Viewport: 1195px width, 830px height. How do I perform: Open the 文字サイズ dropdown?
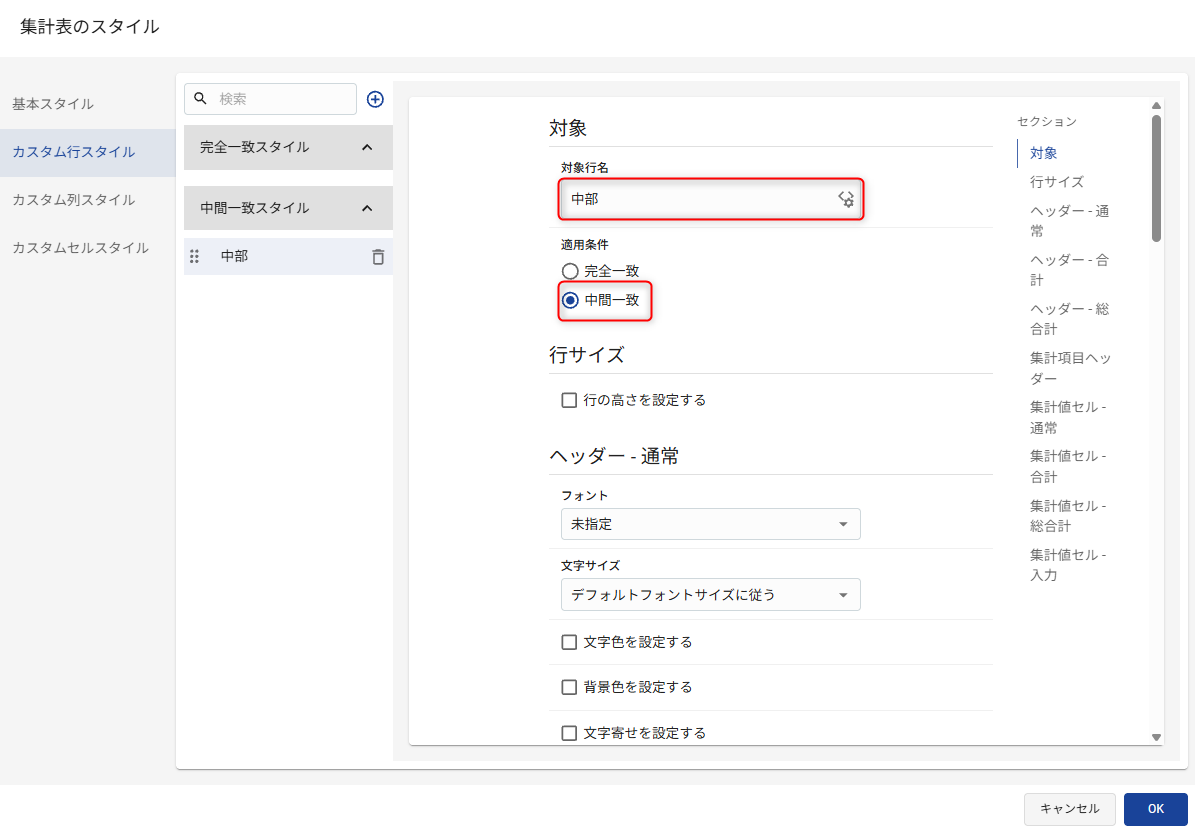[x=710, y=595]
